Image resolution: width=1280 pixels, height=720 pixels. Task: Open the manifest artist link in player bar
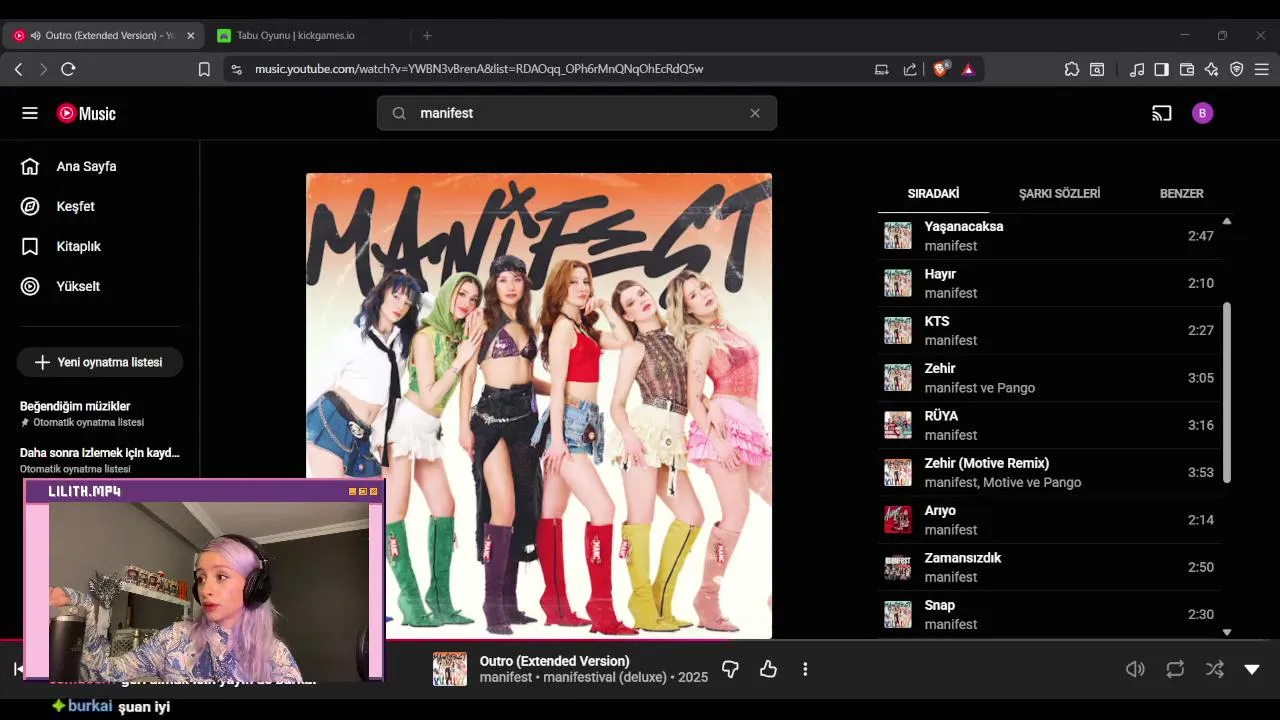(507, 677)
